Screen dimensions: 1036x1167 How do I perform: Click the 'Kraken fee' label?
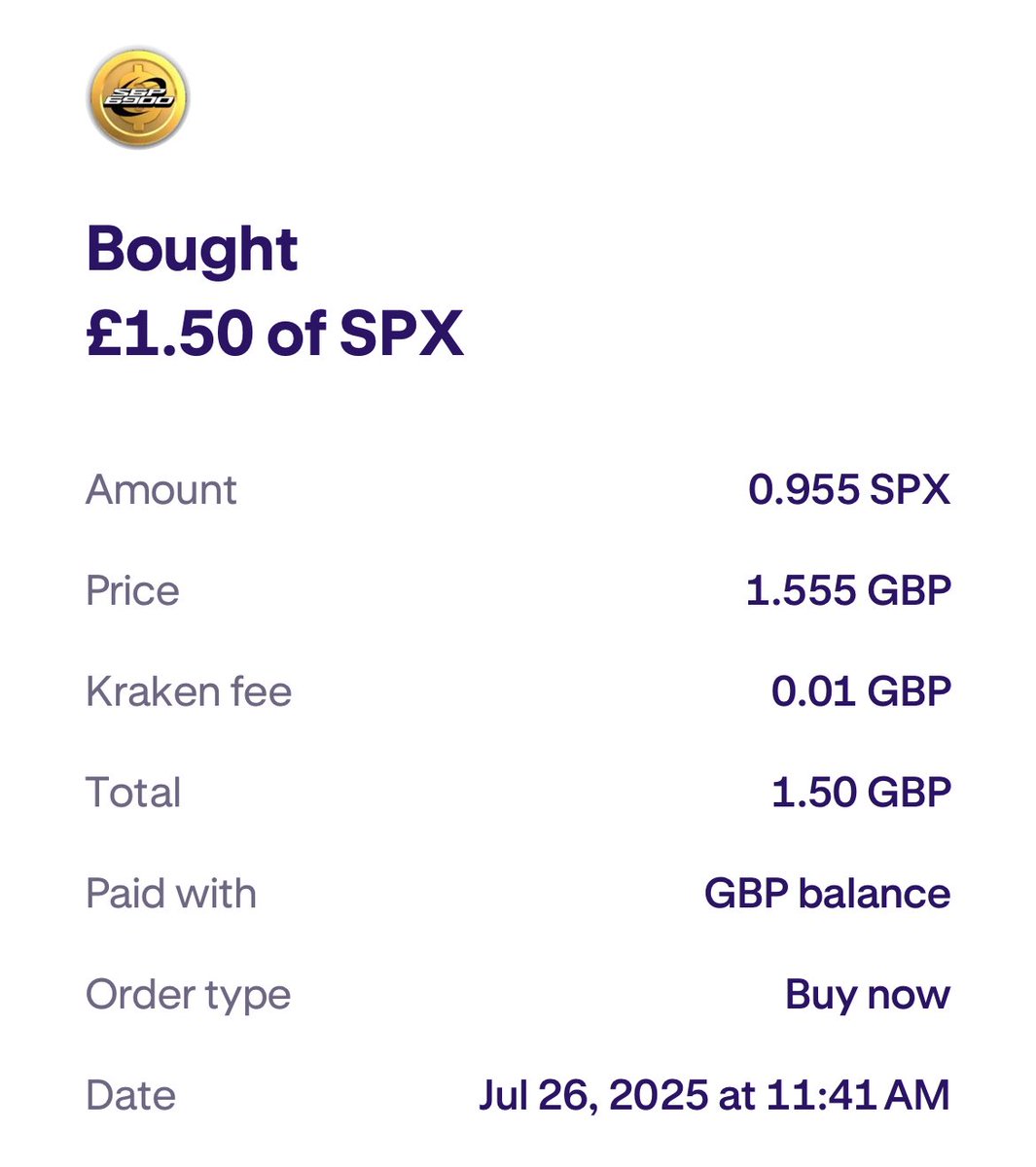click(189, 691)
